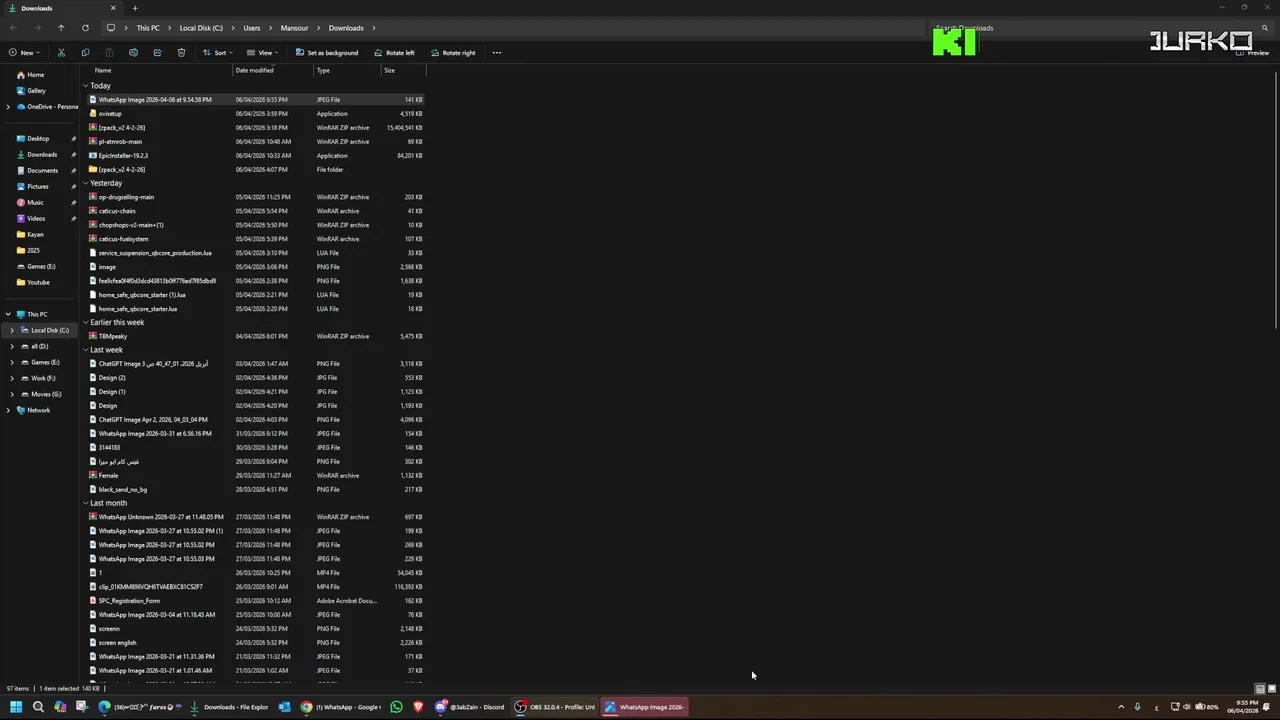The width and height of the screenshot is (1280, 720).
Task: Click Users in the address breadcrumb
Action: pos(251,28)
